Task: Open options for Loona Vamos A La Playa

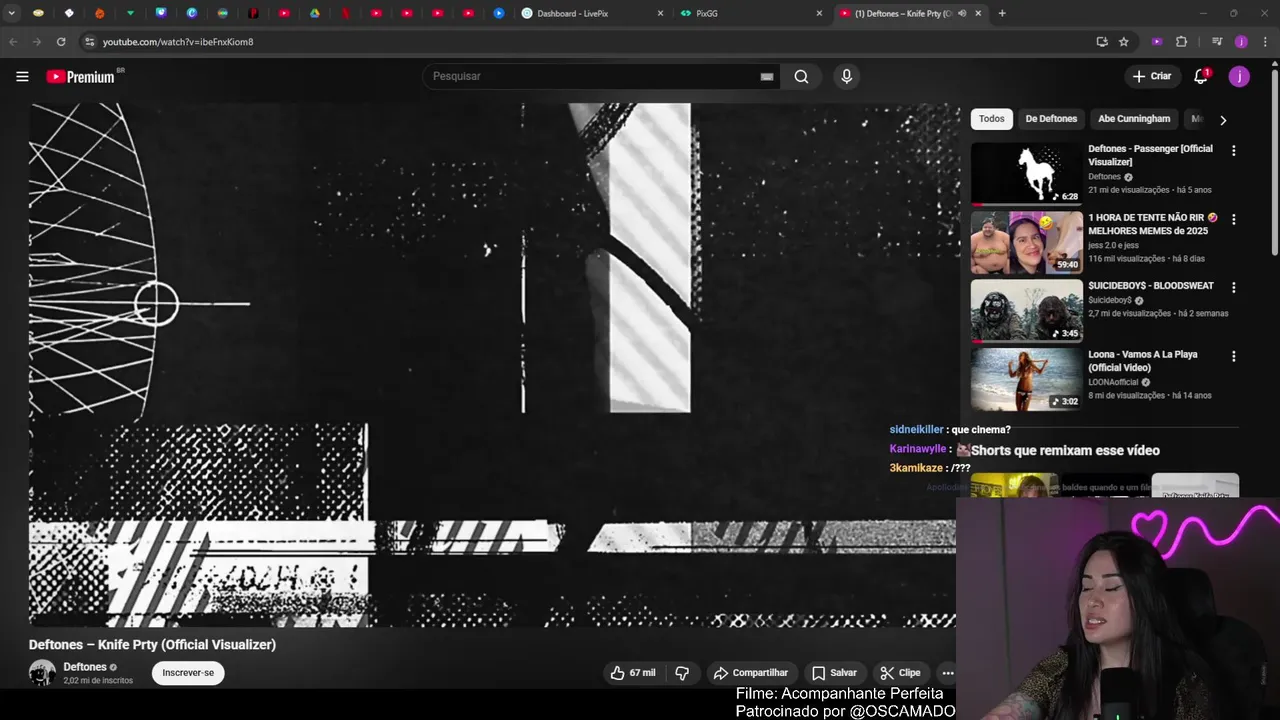Action: 1233,356
